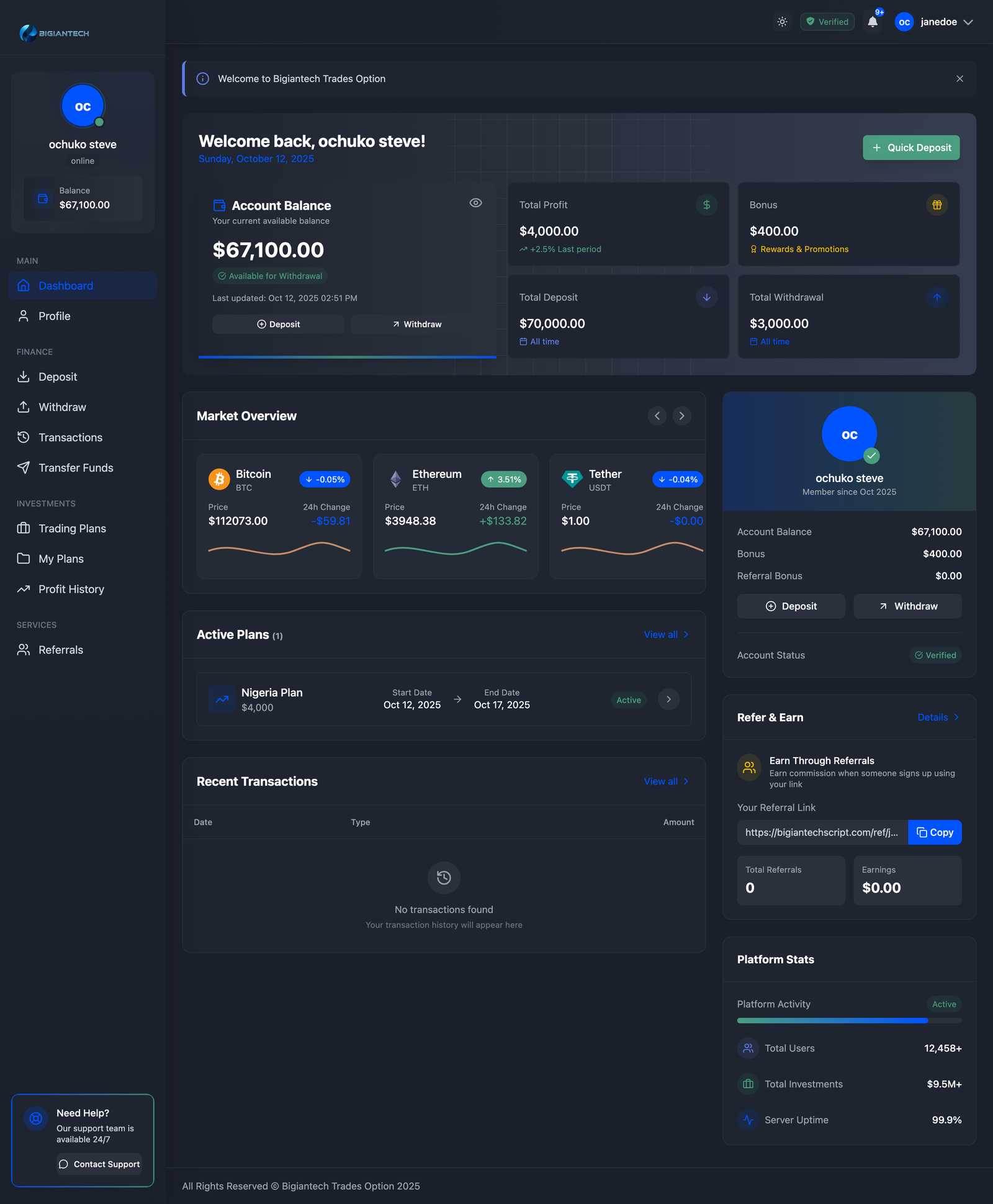Expand the Nigeria Plan details chevron
This screenshot has height=1204, width=993.
[668, 699]
